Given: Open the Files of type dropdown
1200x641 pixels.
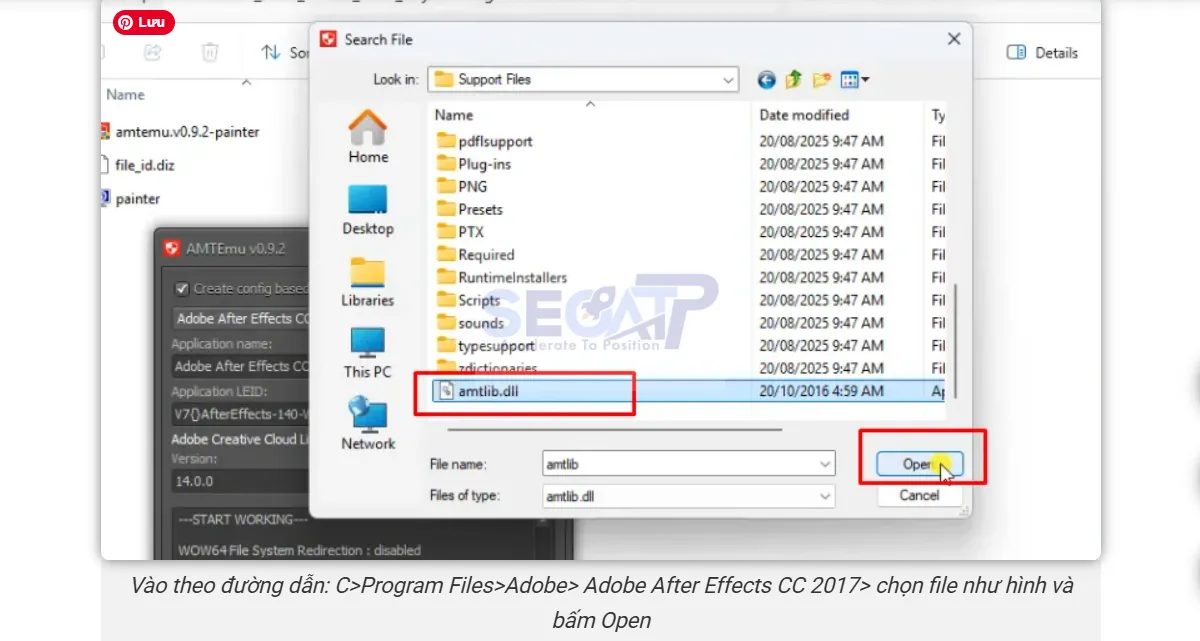Looking at the screenshot, I should coord(825,495).
